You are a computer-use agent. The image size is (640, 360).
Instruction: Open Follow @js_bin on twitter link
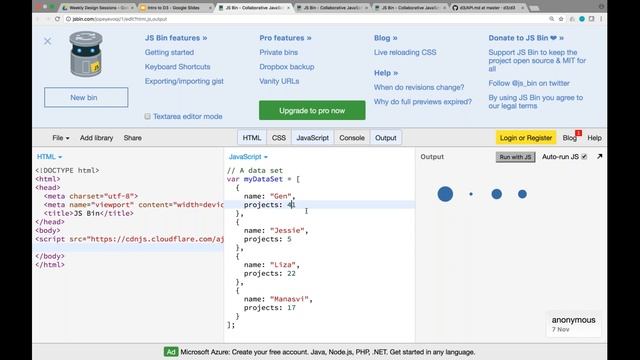coord(529,83)
